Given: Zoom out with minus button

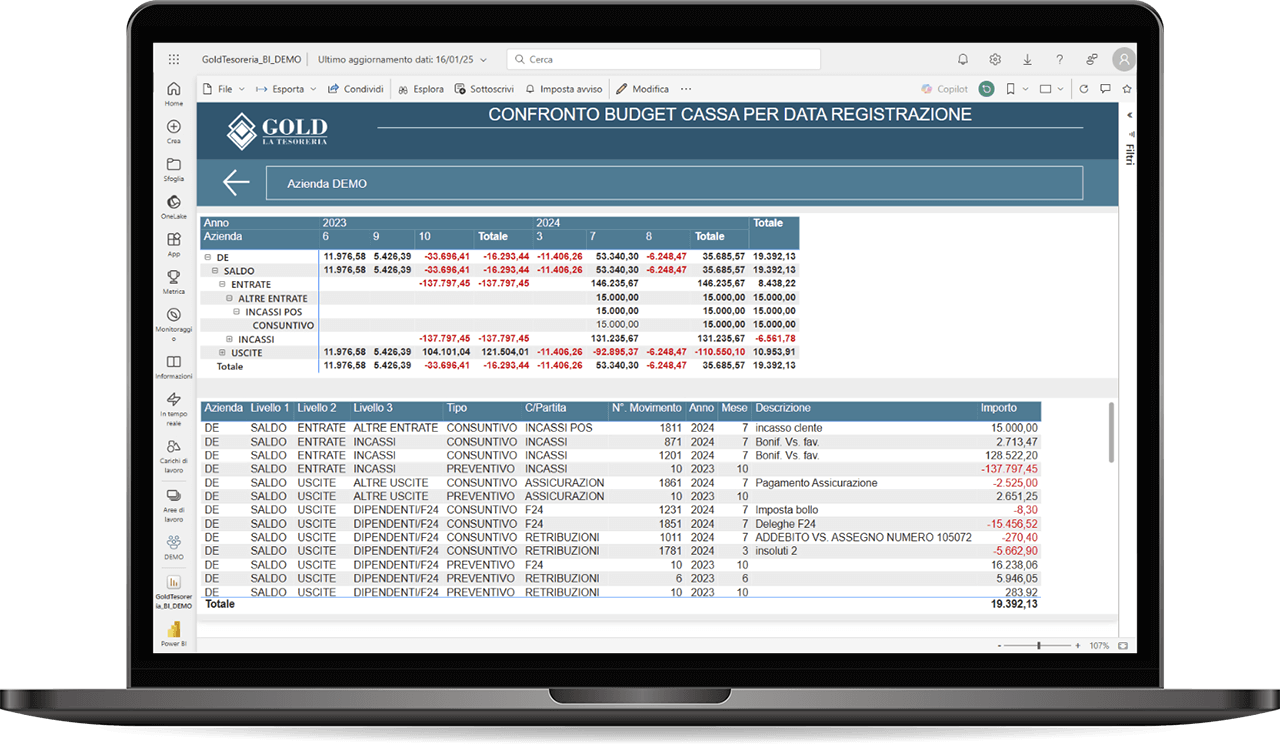Looking at the screenshot, I should (998, 646).
